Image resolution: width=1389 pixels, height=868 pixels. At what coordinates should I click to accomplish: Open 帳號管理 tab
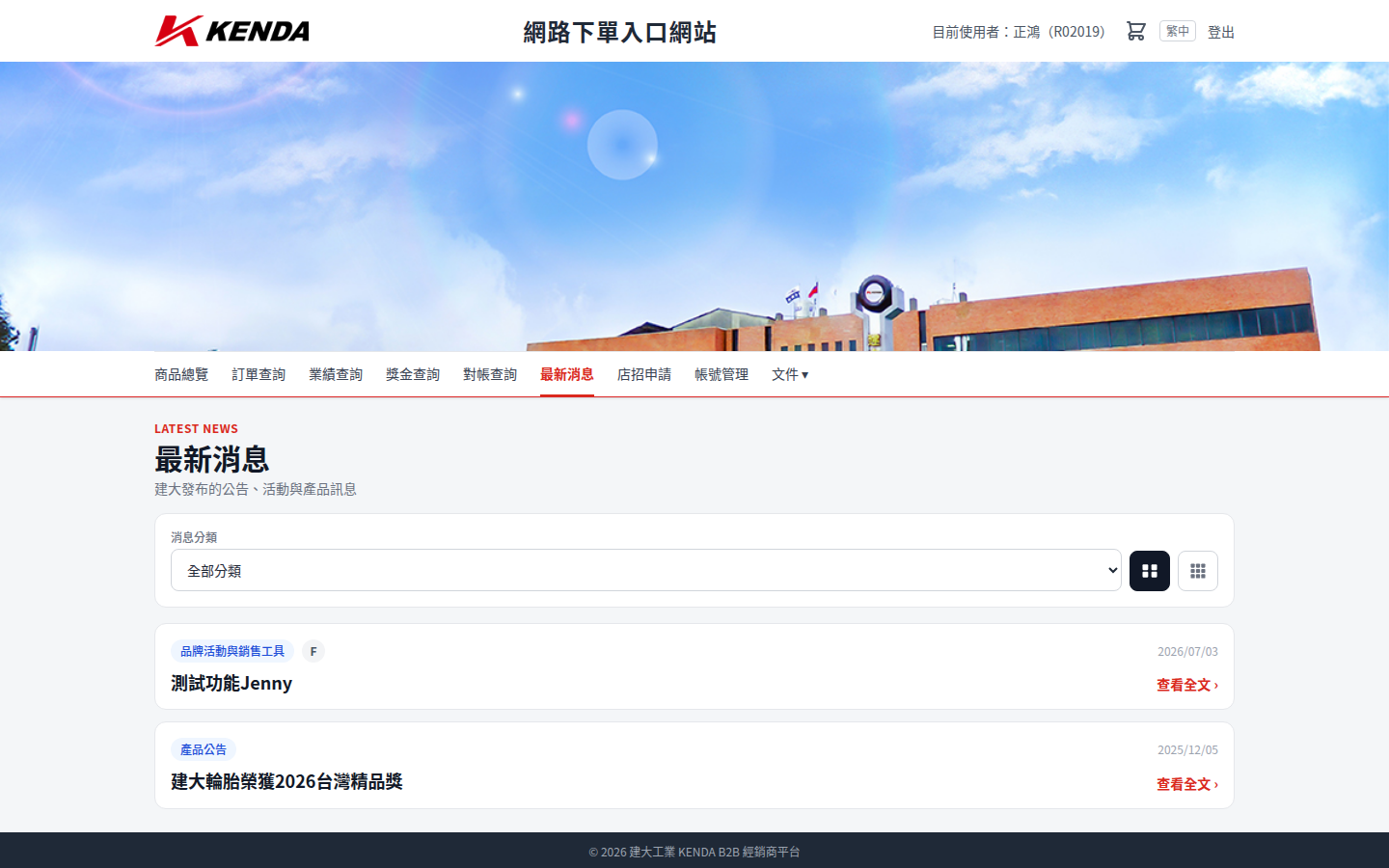click(x=722, y=374)
